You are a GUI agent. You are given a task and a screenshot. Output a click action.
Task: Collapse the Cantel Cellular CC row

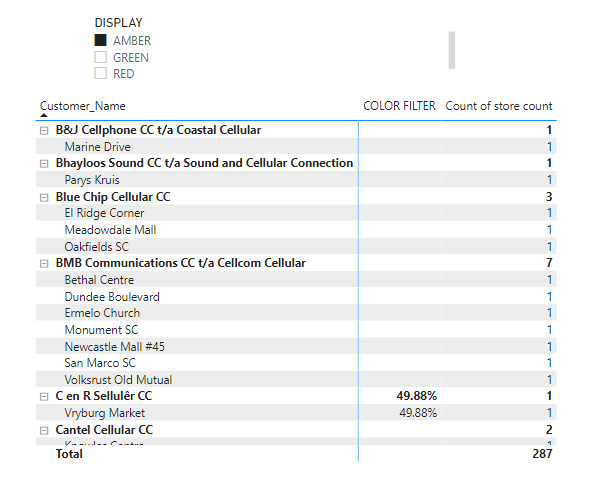44,431
